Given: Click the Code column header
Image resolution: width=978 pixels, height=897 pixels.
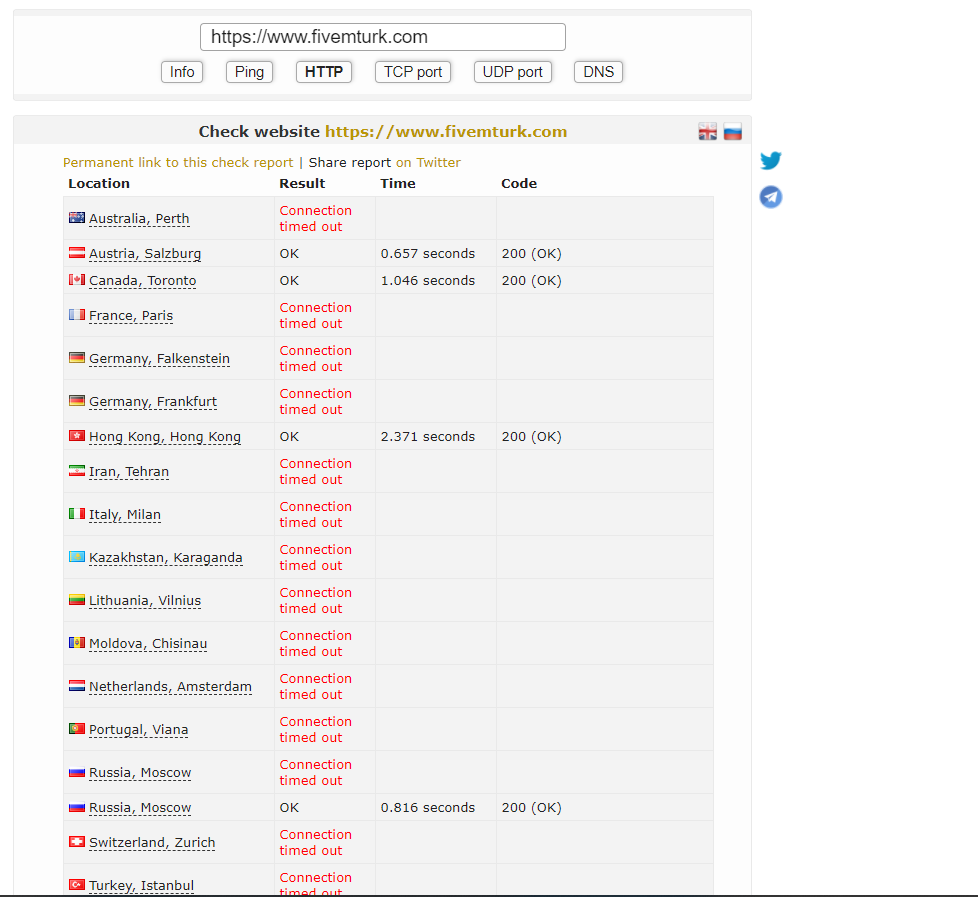Looking at the screenshot, I should tap(519, 183).
